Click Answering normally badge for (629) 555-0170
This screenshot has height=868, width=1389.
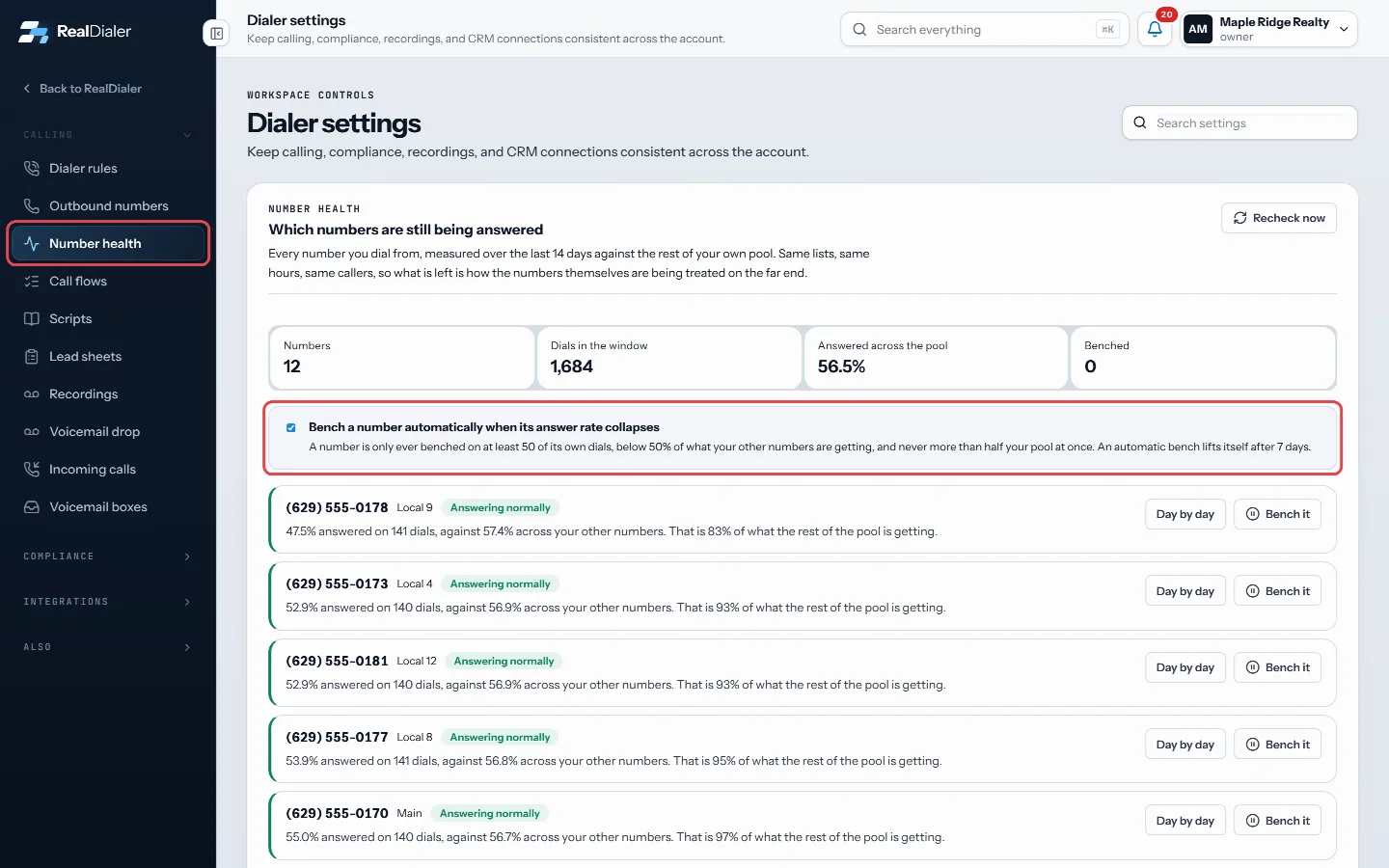pyautogui.click(x=490, y=813)
